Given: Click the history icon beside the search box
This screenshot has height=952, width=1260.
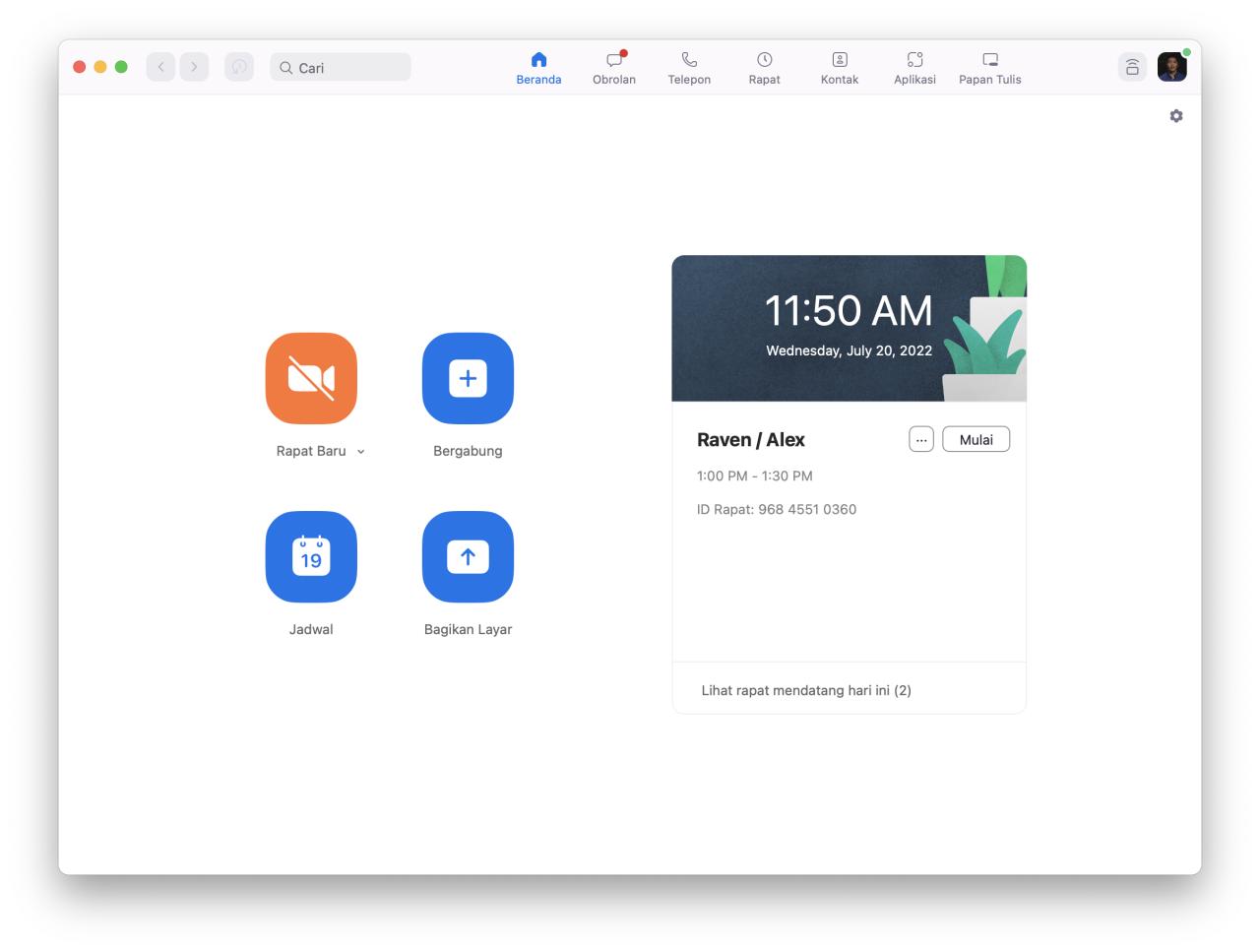Looking at the screenshot, I should click(239, 67).
